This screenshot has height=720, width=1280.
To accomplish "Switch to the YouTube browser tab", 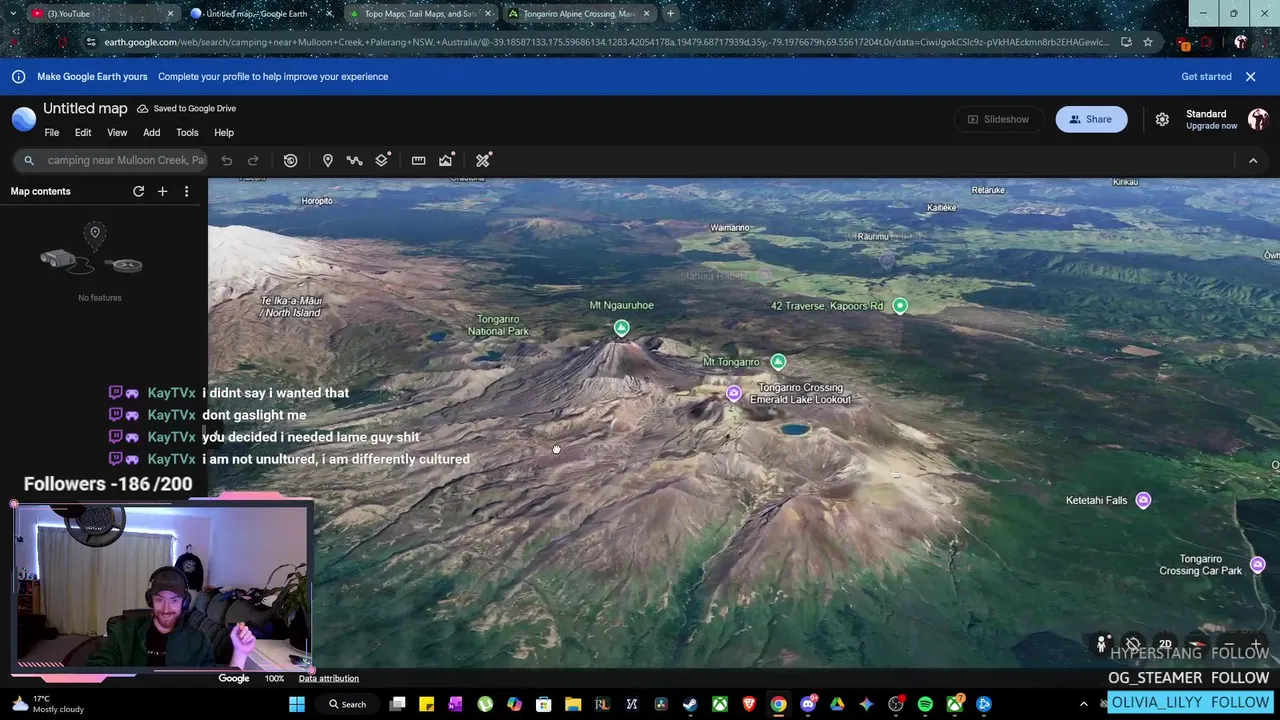I will [101, 14].
